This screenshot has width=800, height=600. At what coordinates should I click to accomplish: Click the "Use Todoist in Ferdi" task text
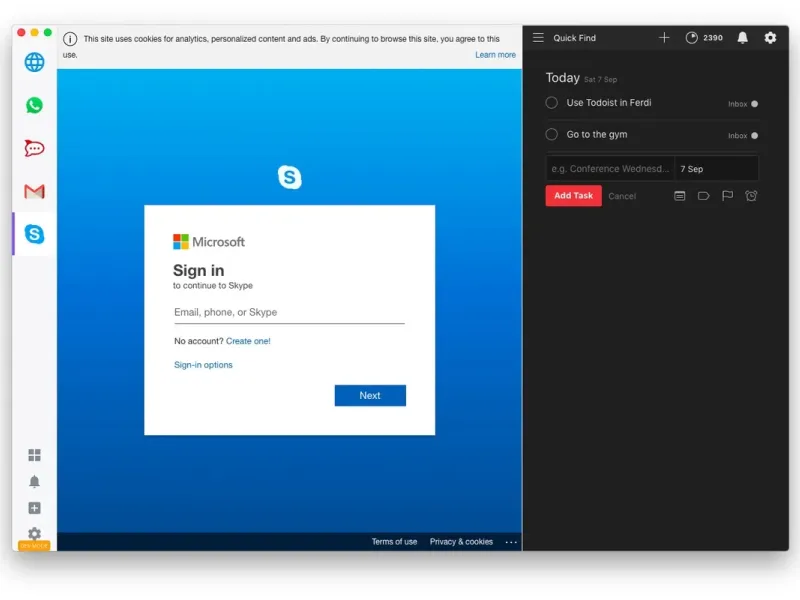609,103
